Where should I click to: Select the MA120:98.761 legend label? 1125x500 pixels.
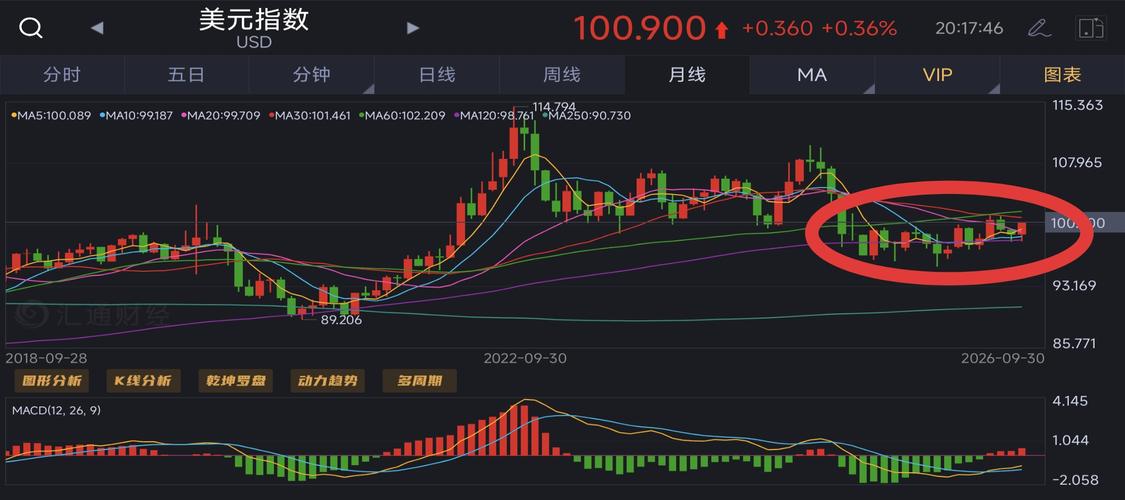[x=496, y=115]
